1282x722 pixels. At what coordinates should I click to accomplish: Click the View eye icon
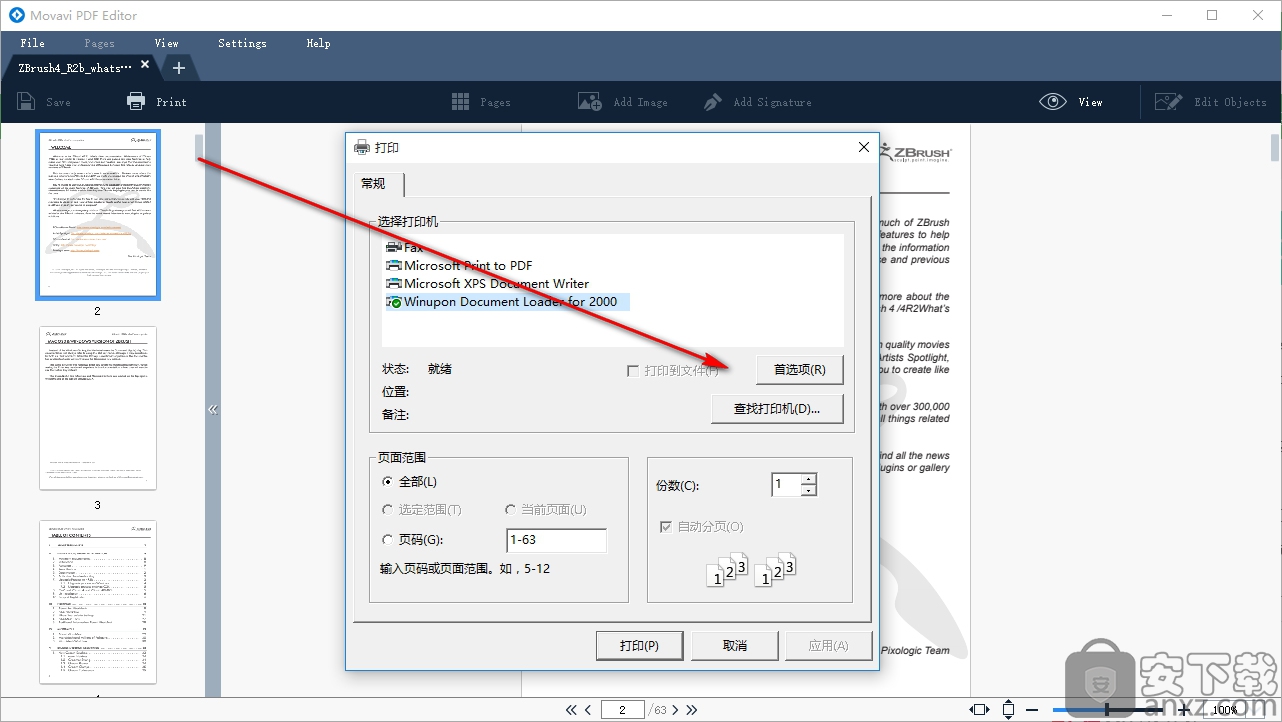(x=1052, y=102)
